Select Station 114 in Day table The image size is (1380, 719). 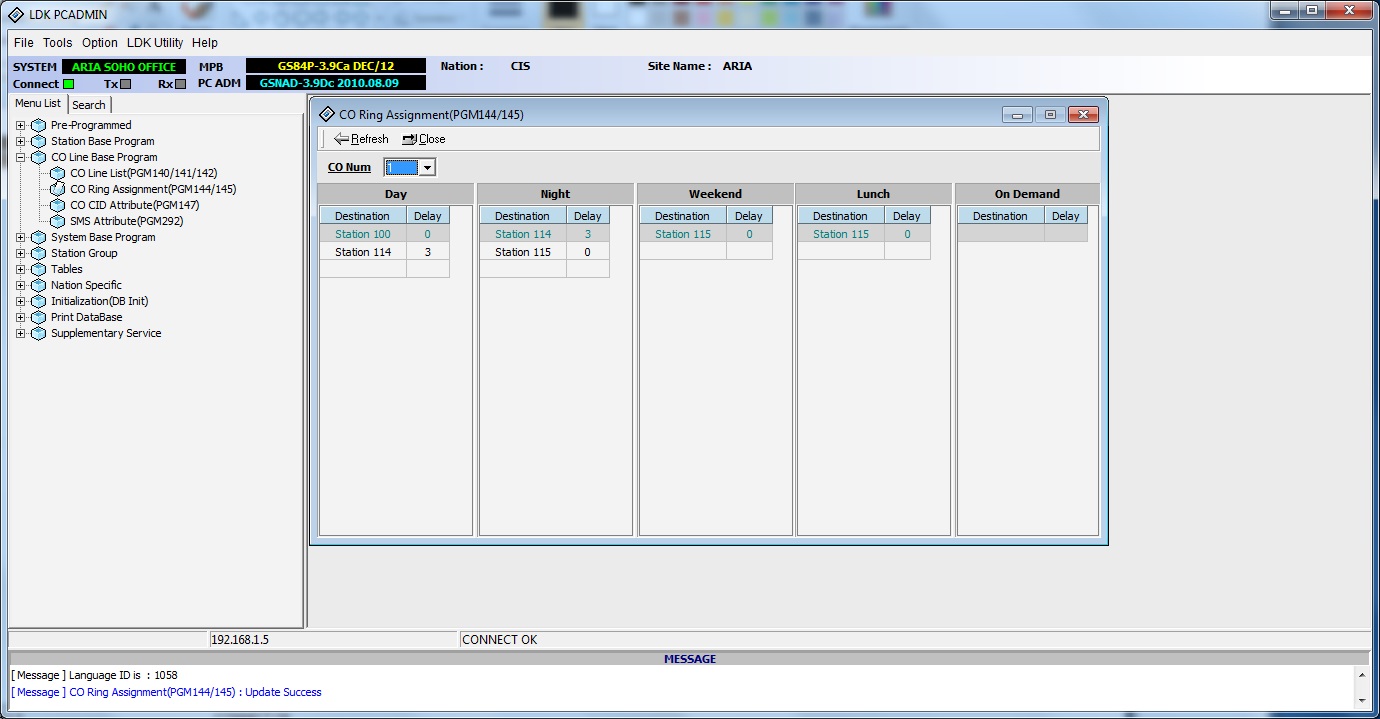tap(363, 252)
